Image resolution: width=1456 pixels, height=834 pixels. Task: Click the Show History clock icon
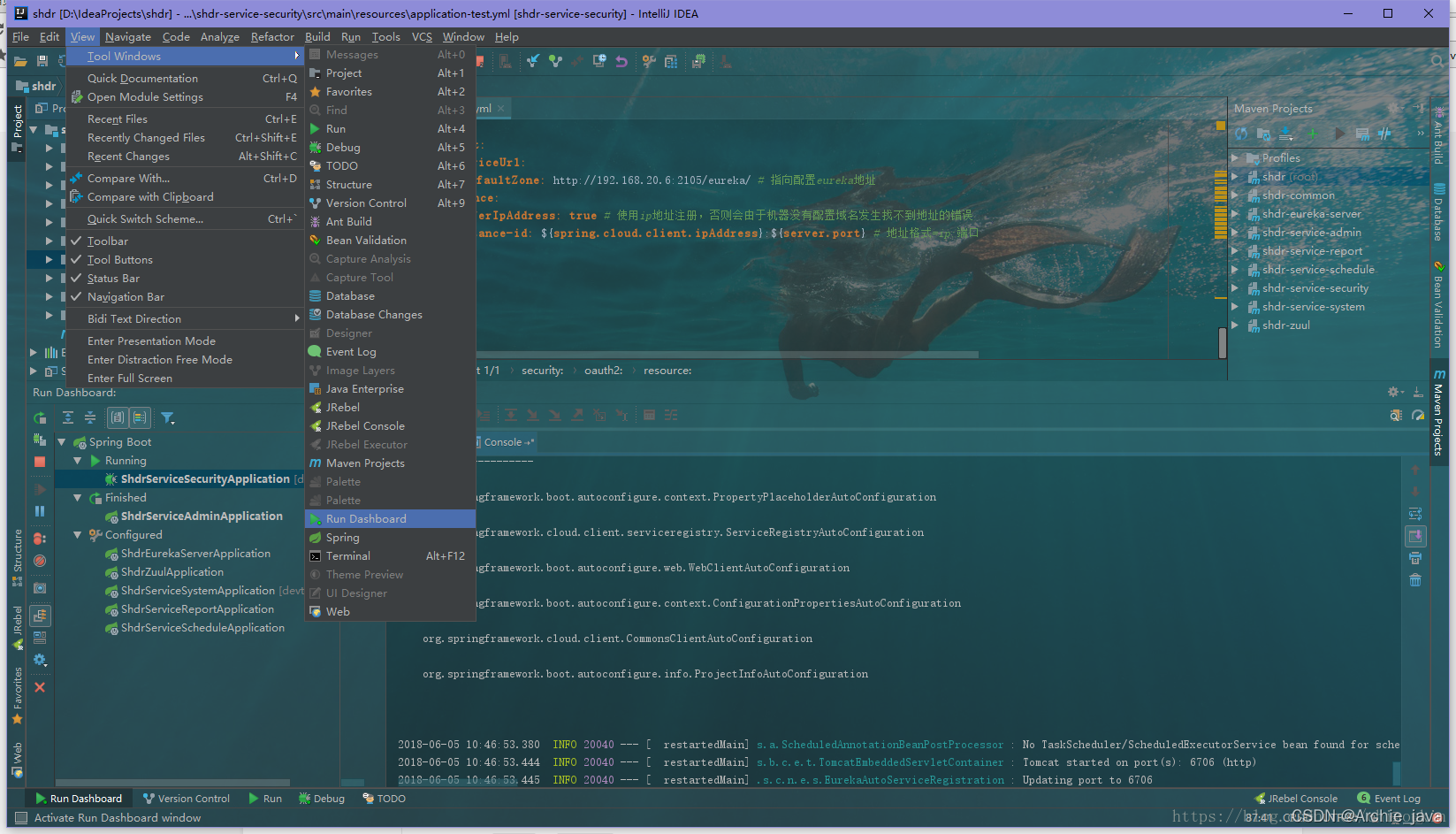[599, 61]
